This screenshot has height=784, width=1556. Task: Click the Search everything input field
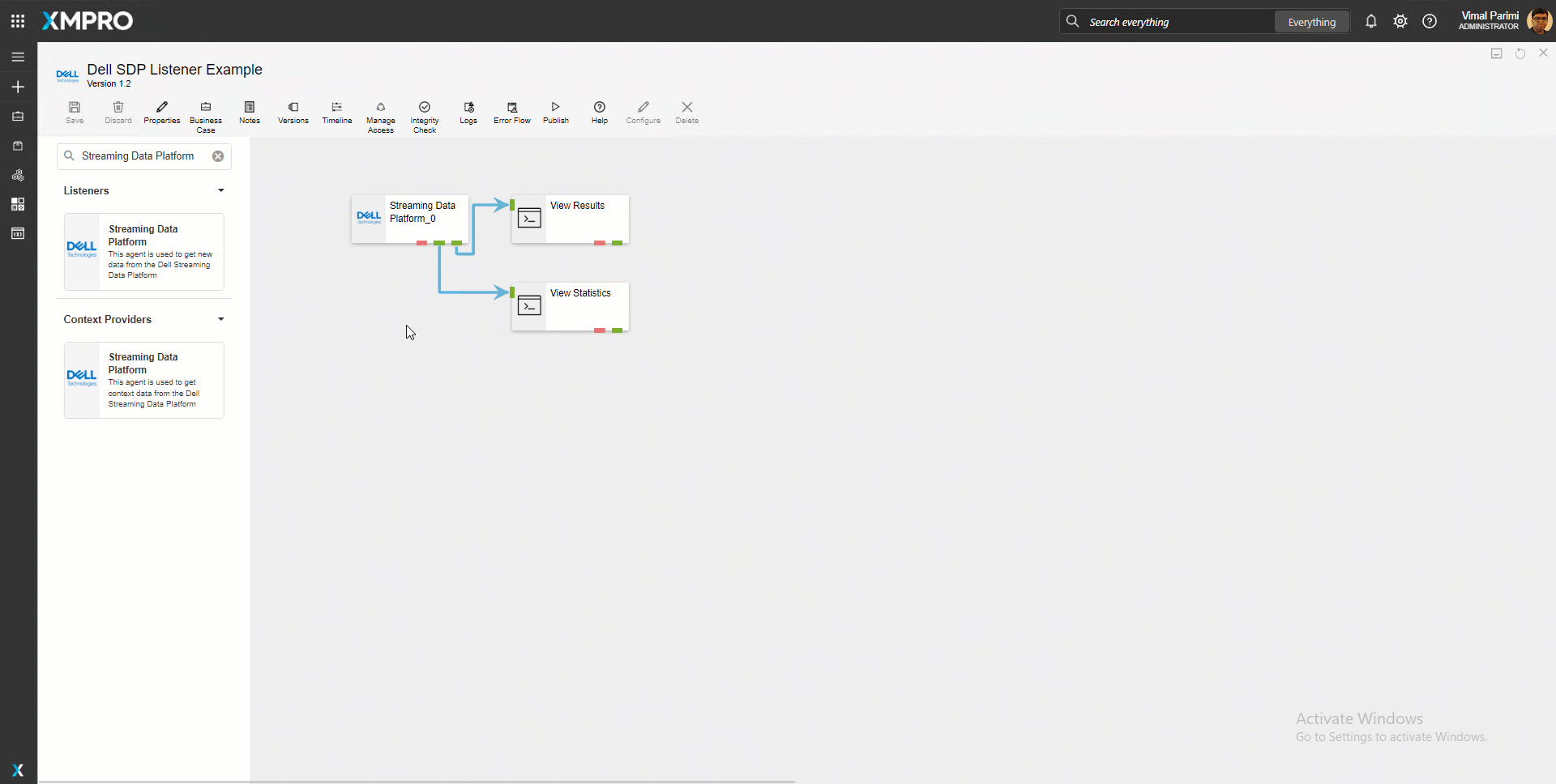pyautogui.click(x=1175, y=22)
